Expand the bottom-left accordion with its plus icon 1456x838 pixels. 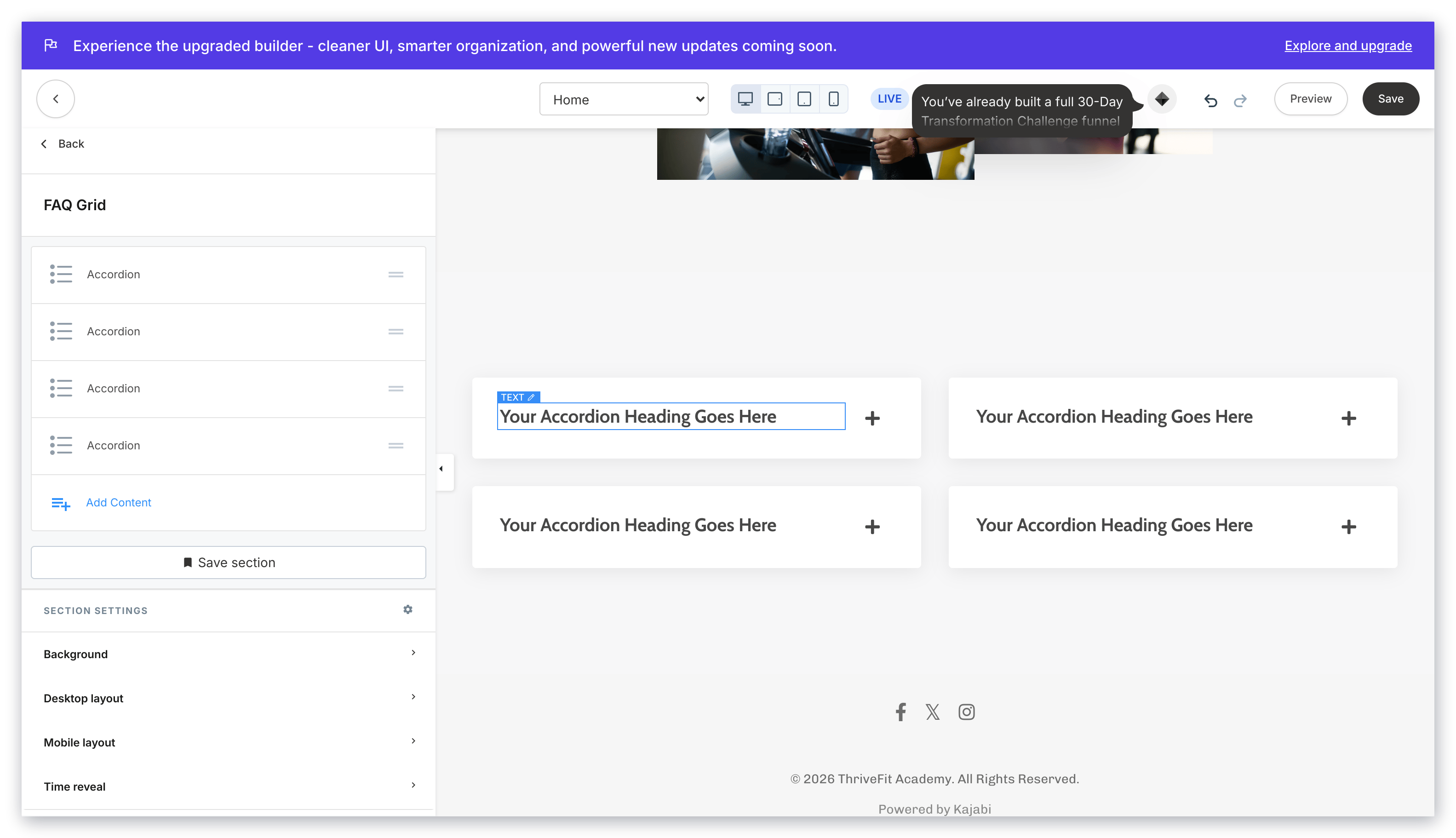coord(872,527)
